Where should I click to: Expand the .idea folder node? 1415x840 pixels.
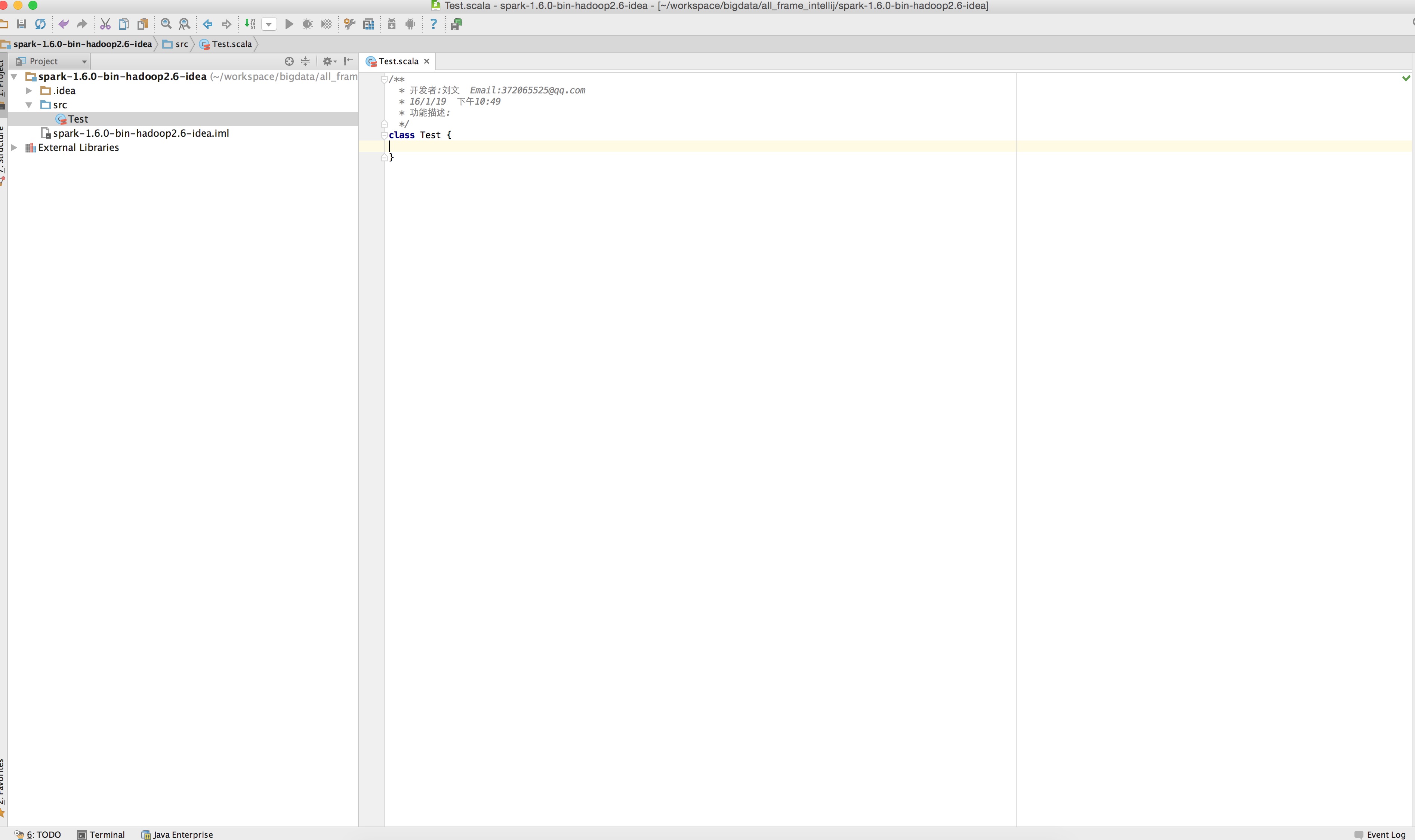pyautogui.click(x=29, y=90)
